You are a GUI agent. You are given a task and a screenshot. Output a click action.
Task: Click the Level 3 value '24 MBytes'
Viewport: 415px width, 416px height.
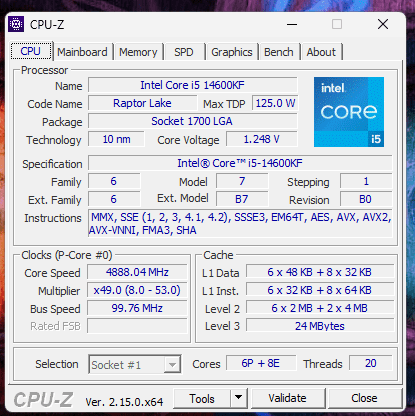click(x=320, y=326)
